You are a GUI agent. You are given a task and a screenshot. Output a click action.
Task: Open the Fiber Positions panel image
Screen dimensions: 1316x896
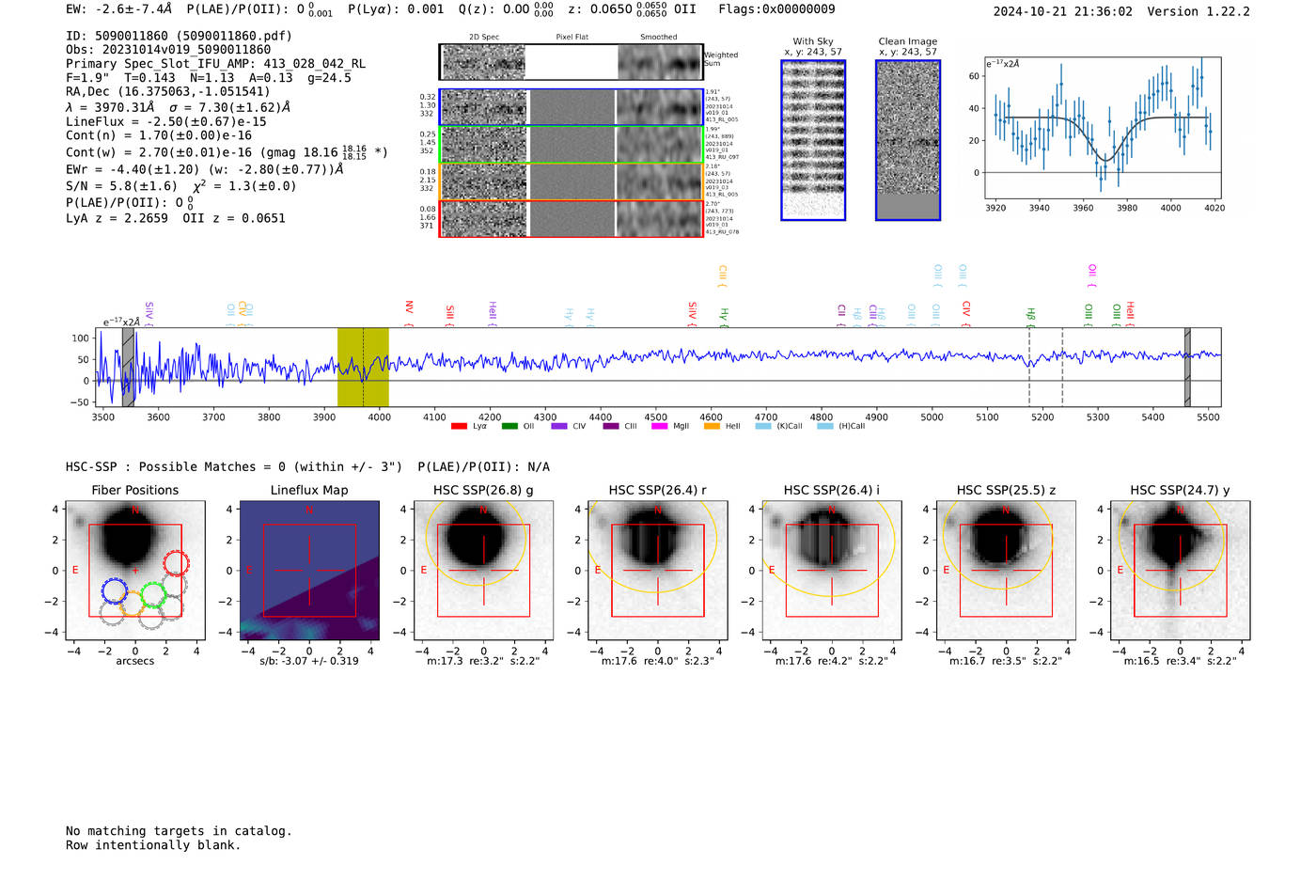[135, 571]
